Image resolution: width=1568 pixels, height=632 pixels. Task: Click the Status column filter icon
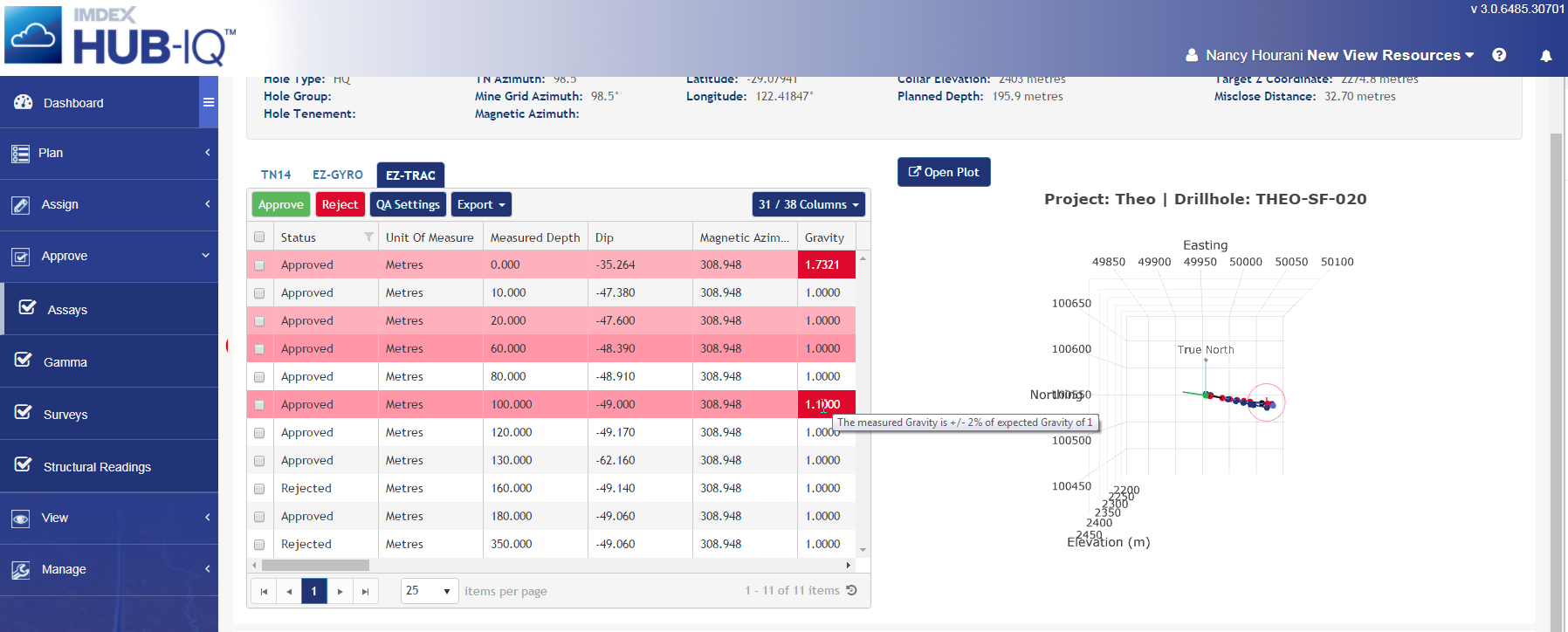368,237
